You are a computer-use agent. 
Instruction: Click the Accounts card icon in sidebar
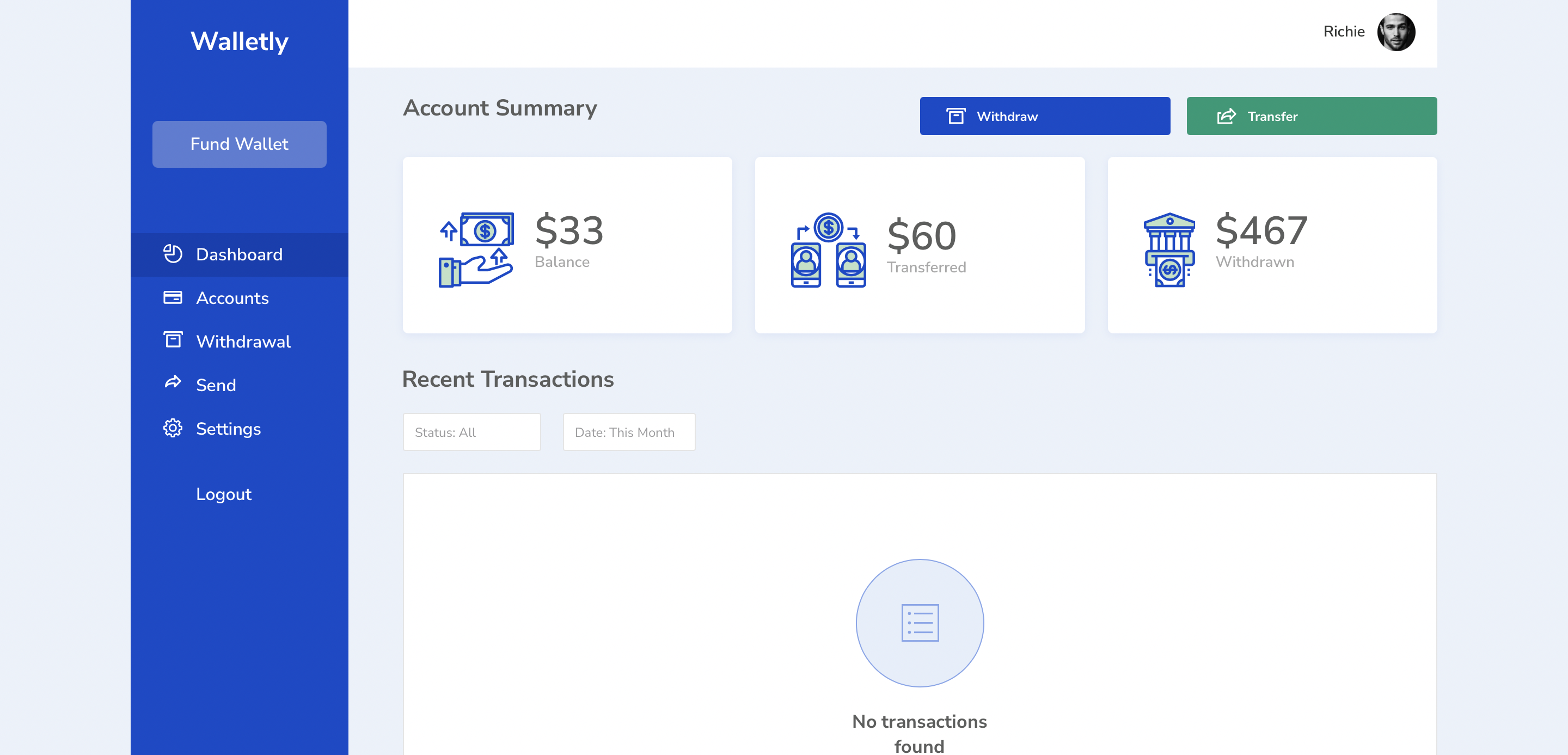tap(172, 297)
